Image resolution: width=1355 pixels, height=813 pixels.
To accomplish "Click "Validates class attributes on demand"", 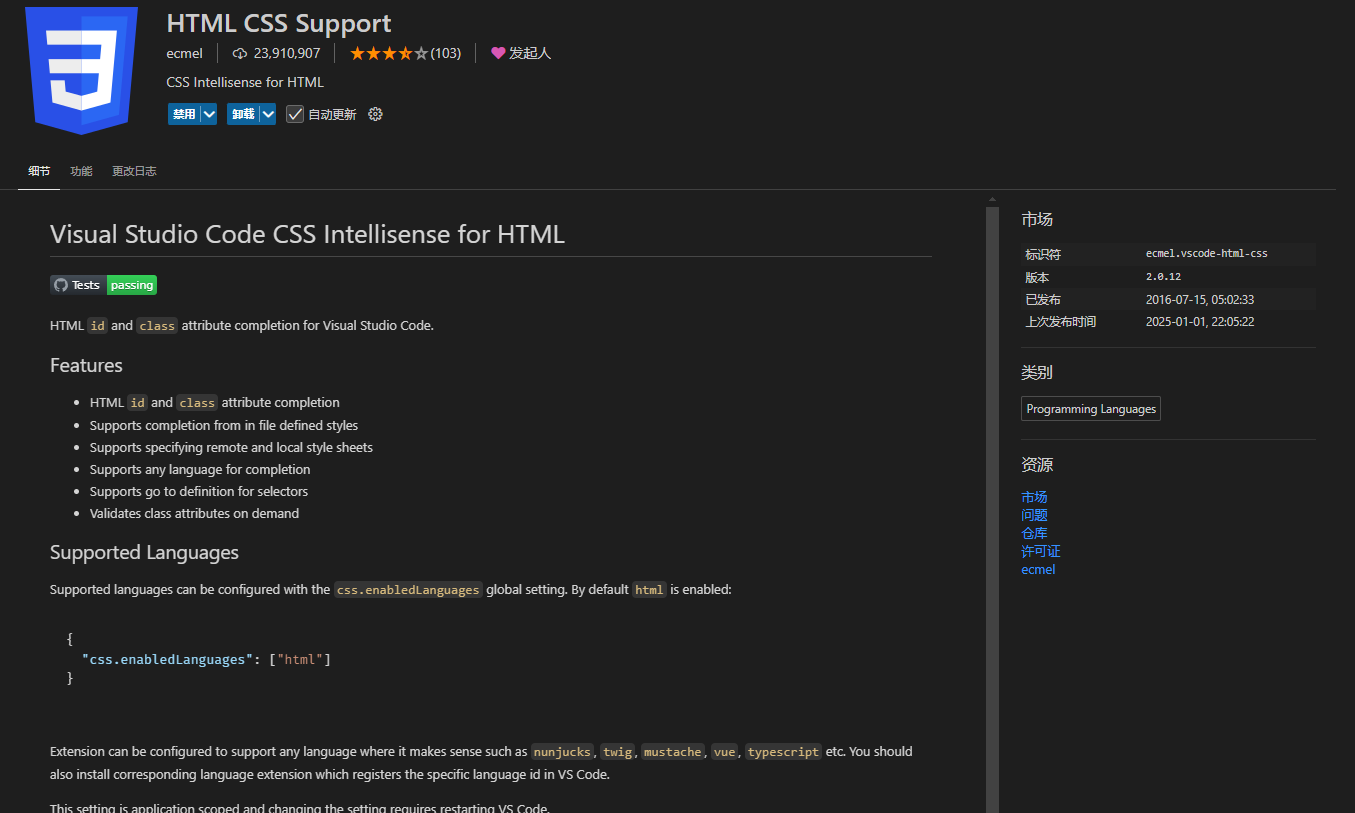I will (x=194, y=513).
